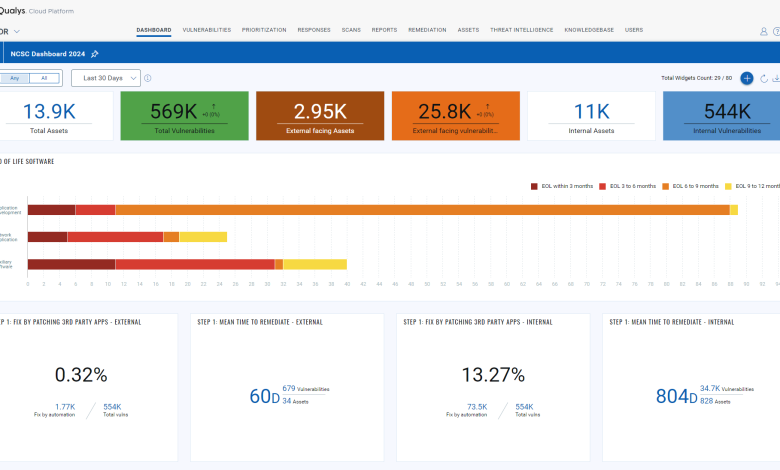The width and height of the screenshot is (780, 470).
Task: Open the 34 Assets link
Action: point(295,401)
